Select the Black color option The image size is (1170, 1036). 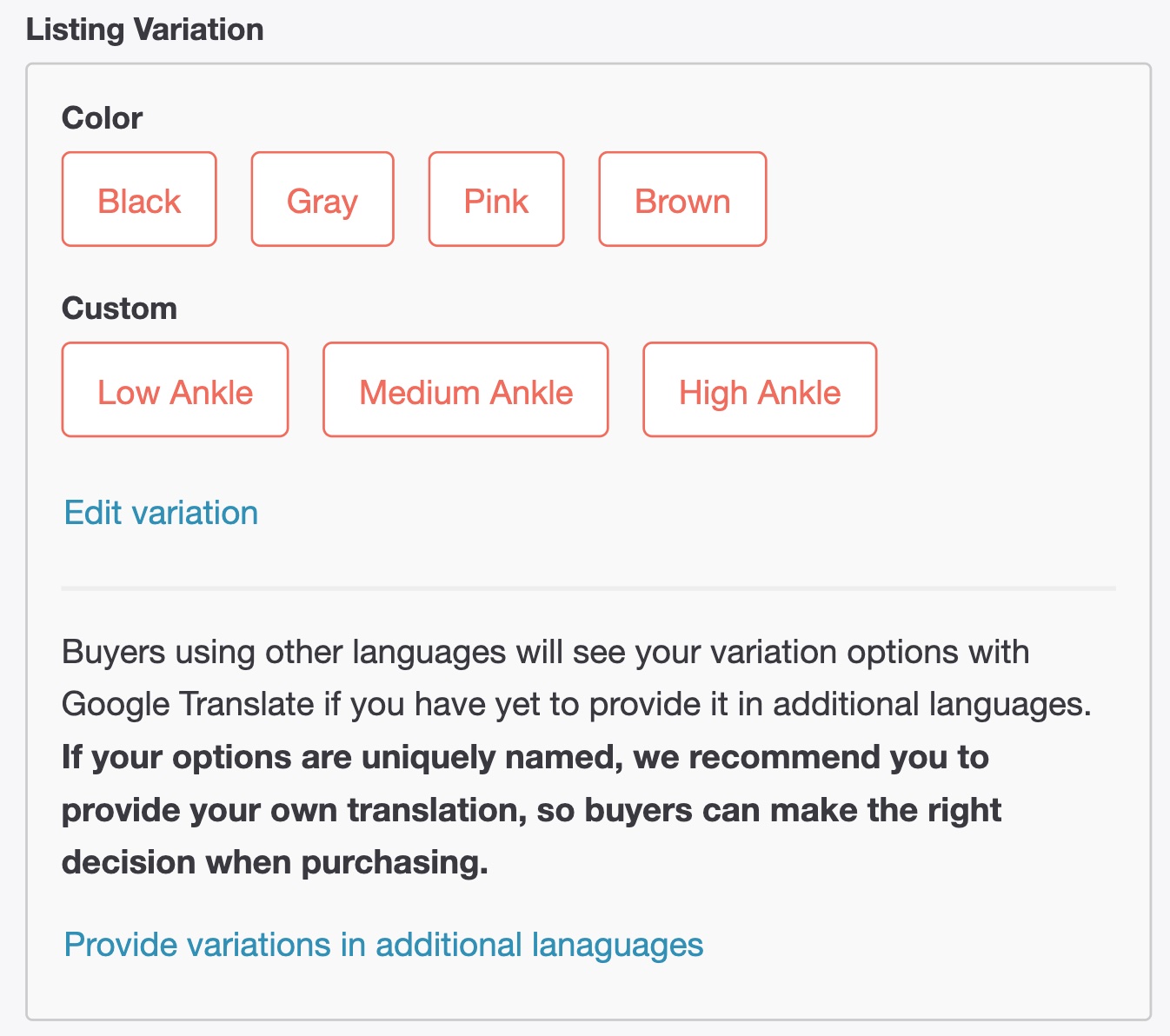click(x=139, y=200)
